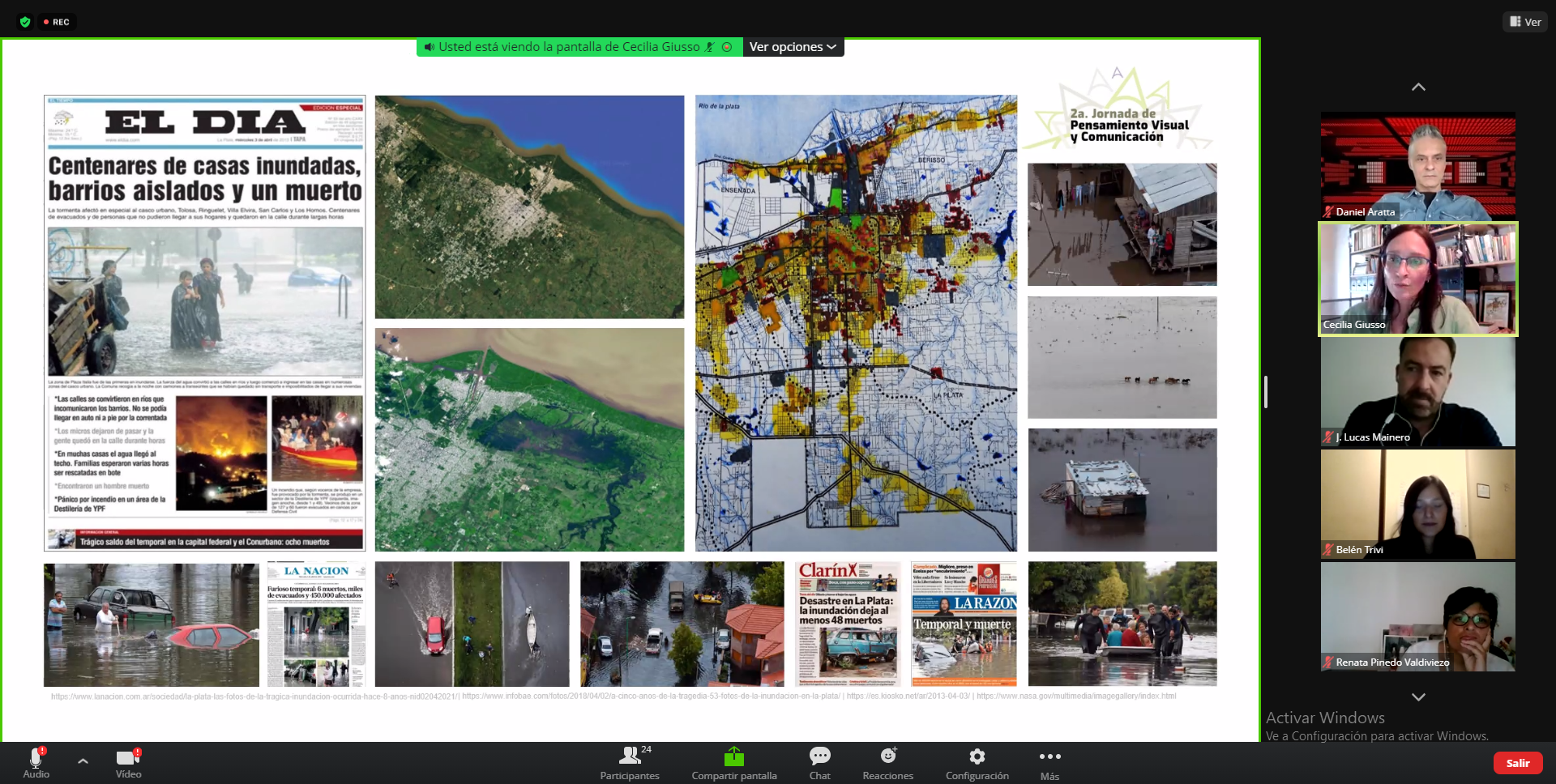
Task: Click the red Salir button
Action: pyautogui.click(x=1517, y=763)
